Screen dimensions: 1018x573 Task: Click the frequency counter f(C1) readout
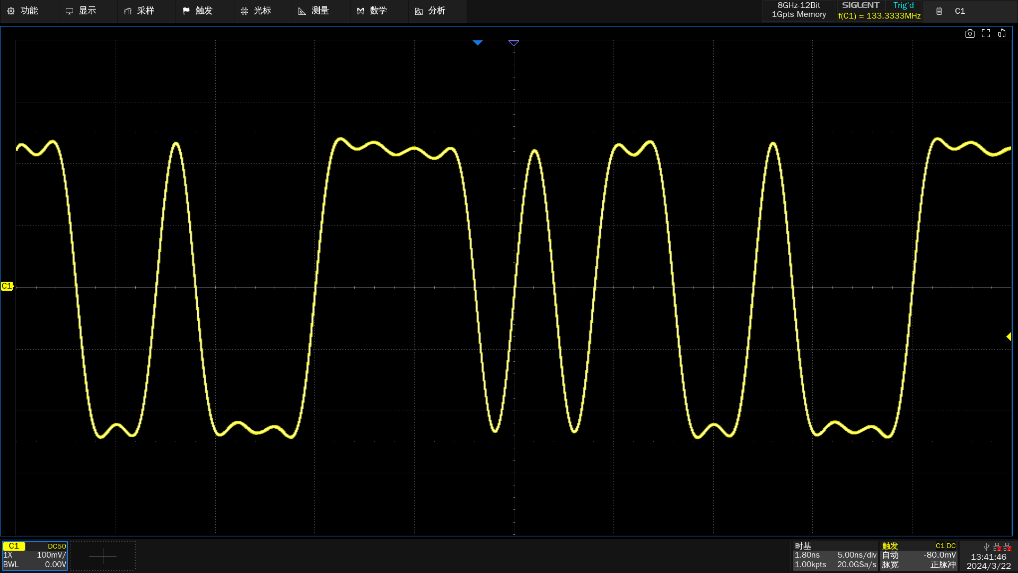pos(879,16)
